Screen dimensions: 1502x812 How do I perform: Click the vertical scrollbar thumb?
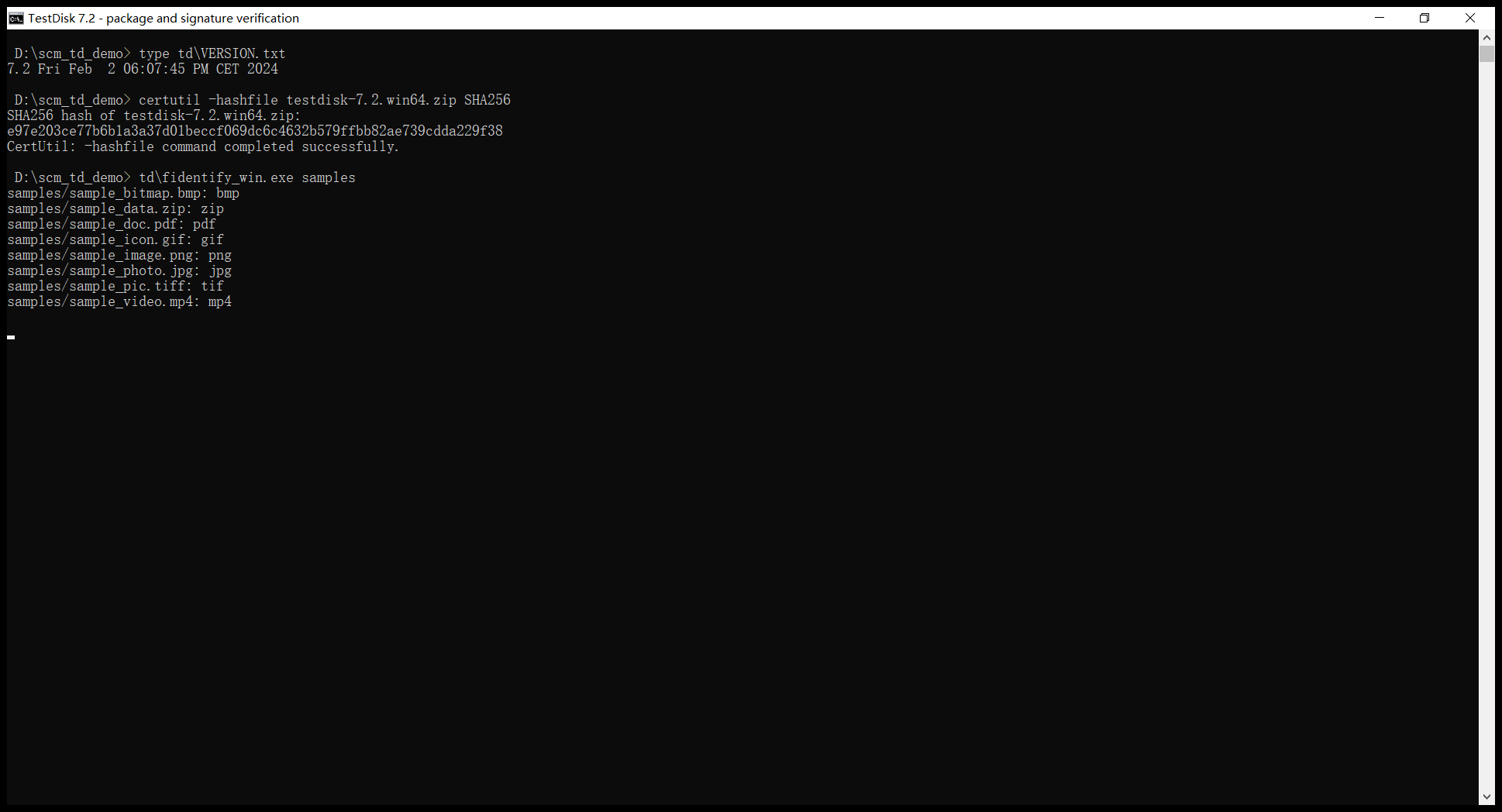click(1486, 54)
